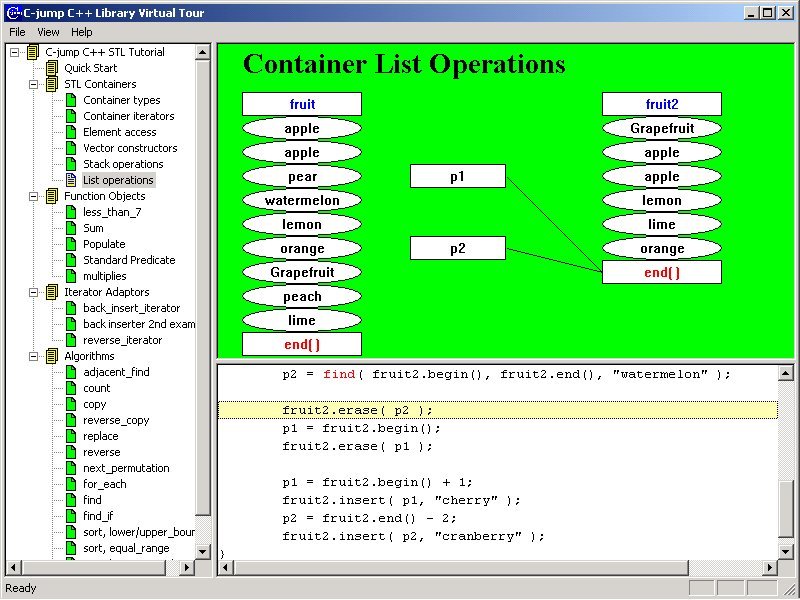Click the replace page icon
Image resolution: width=800 pixels, height=600 pixels.
(x=71, y=436)
